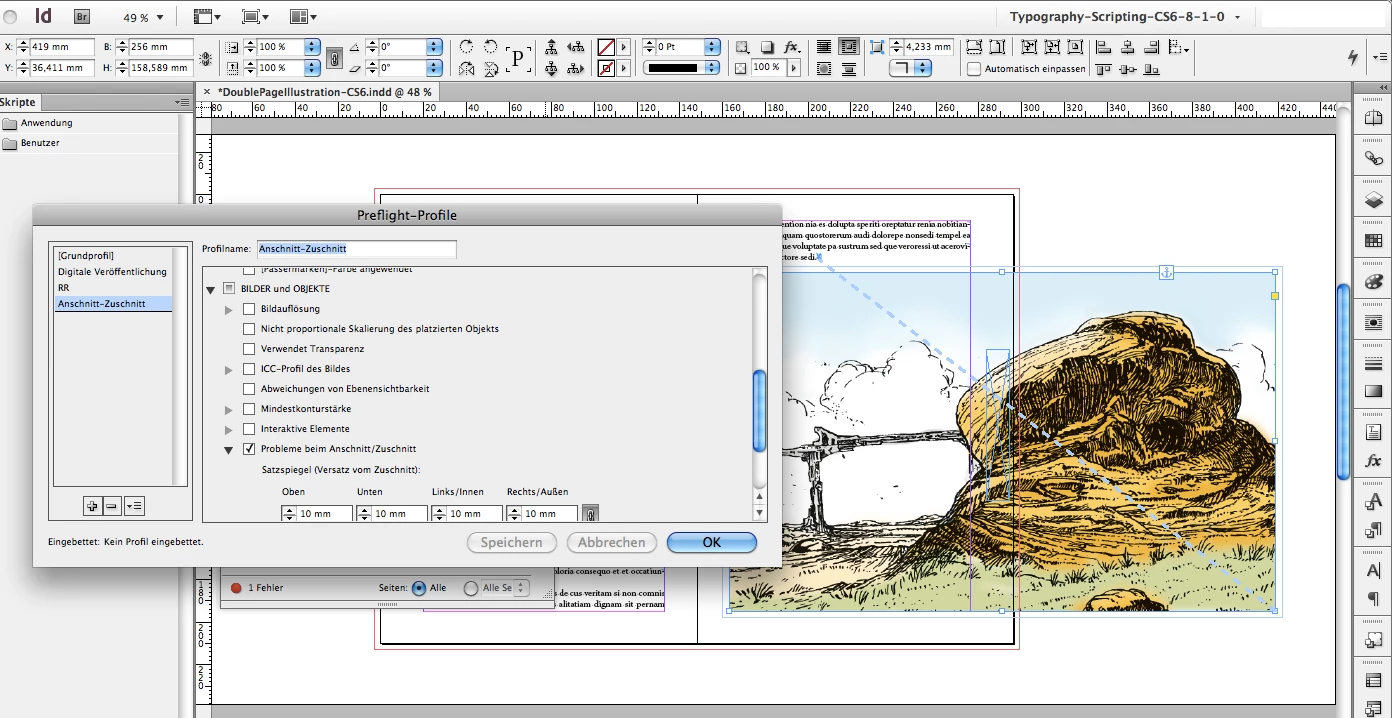The image size is (1392, 718).
Task: Open the view options dropdown
Action: (207, 17)
